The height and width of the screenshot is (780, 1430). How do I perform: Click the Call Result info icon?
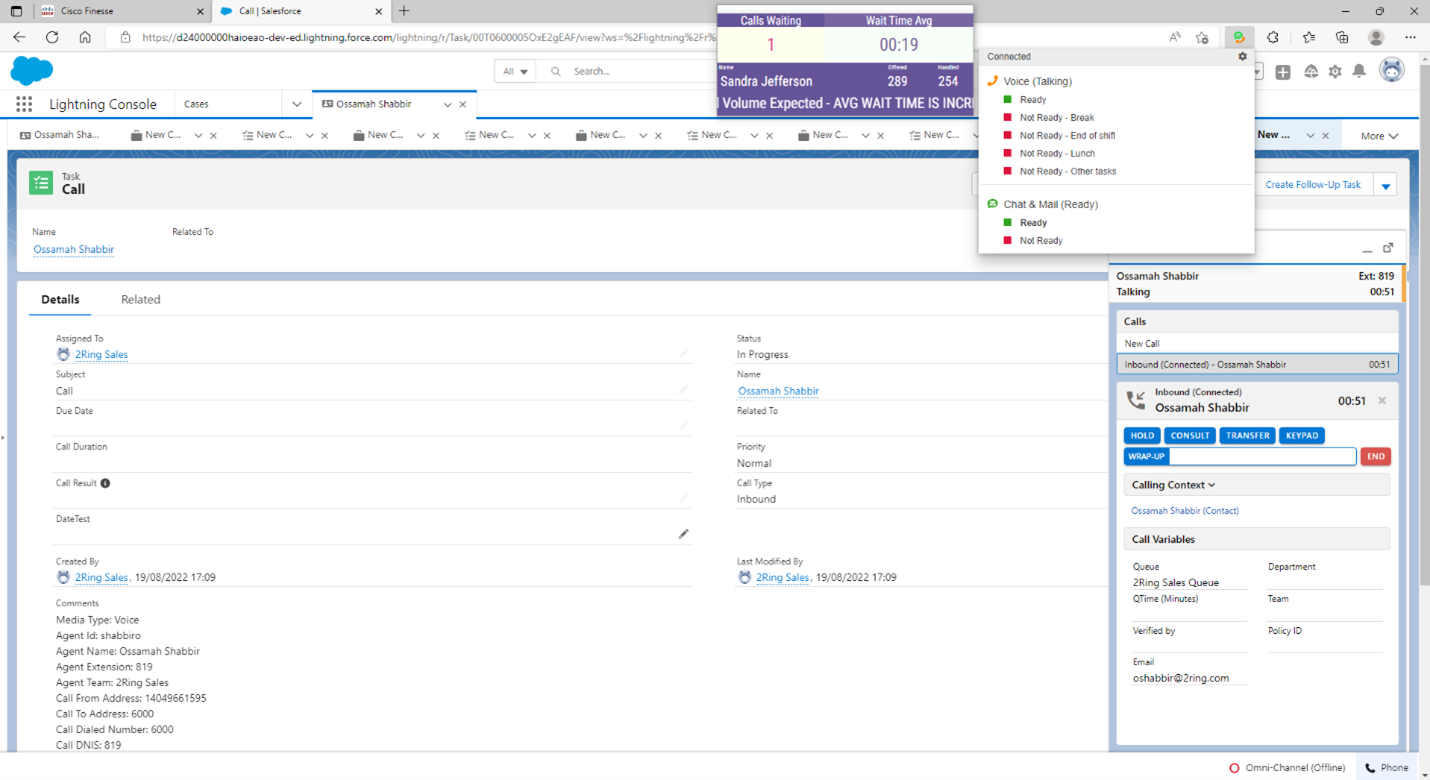[x=105, y=483]
